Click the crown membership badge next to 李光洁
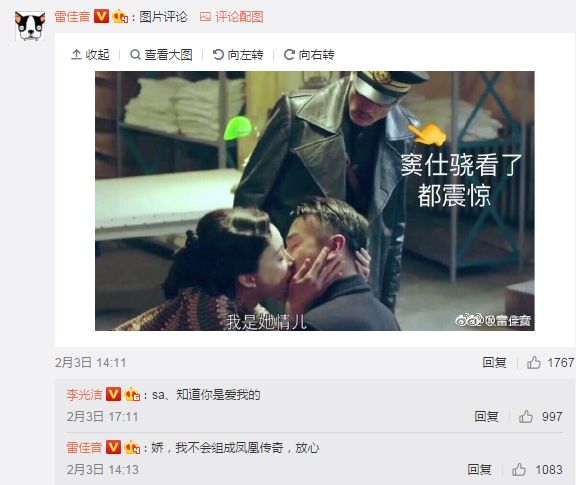Viewport: 576px width, 485px height. coord(132,395)
